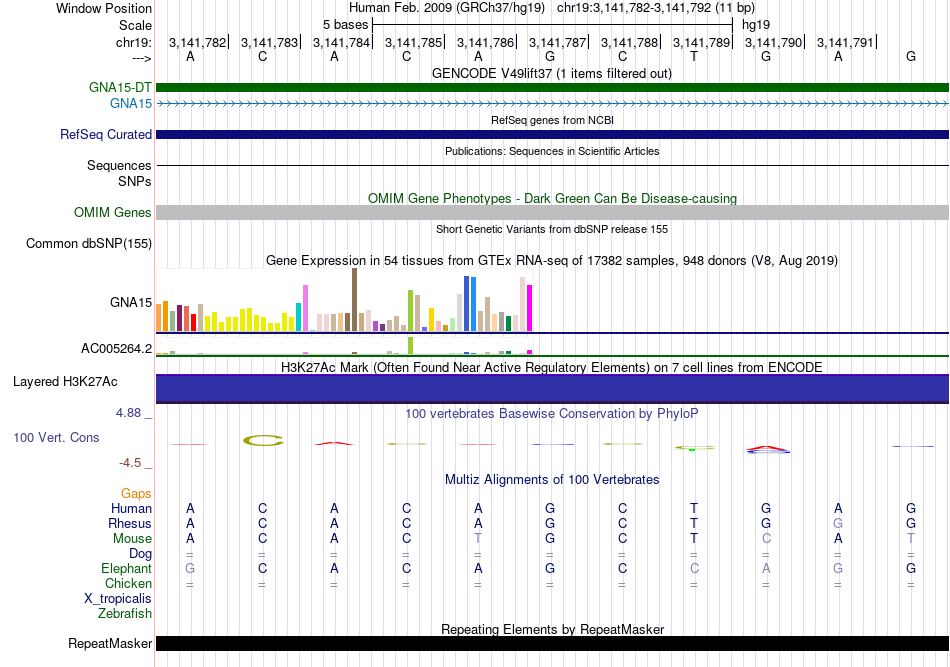The height and width of the screenshot is (667, 950).
Task: Click the GNA15-DT track label
Action: [x=120, y=87]
